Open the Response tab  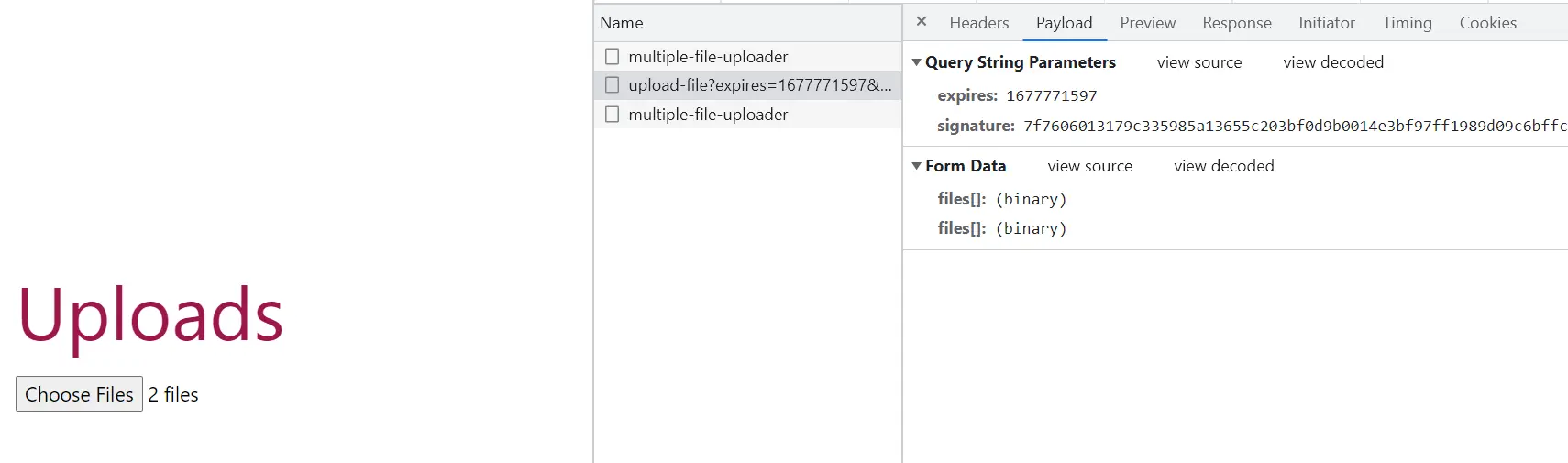pos(1236,23)
